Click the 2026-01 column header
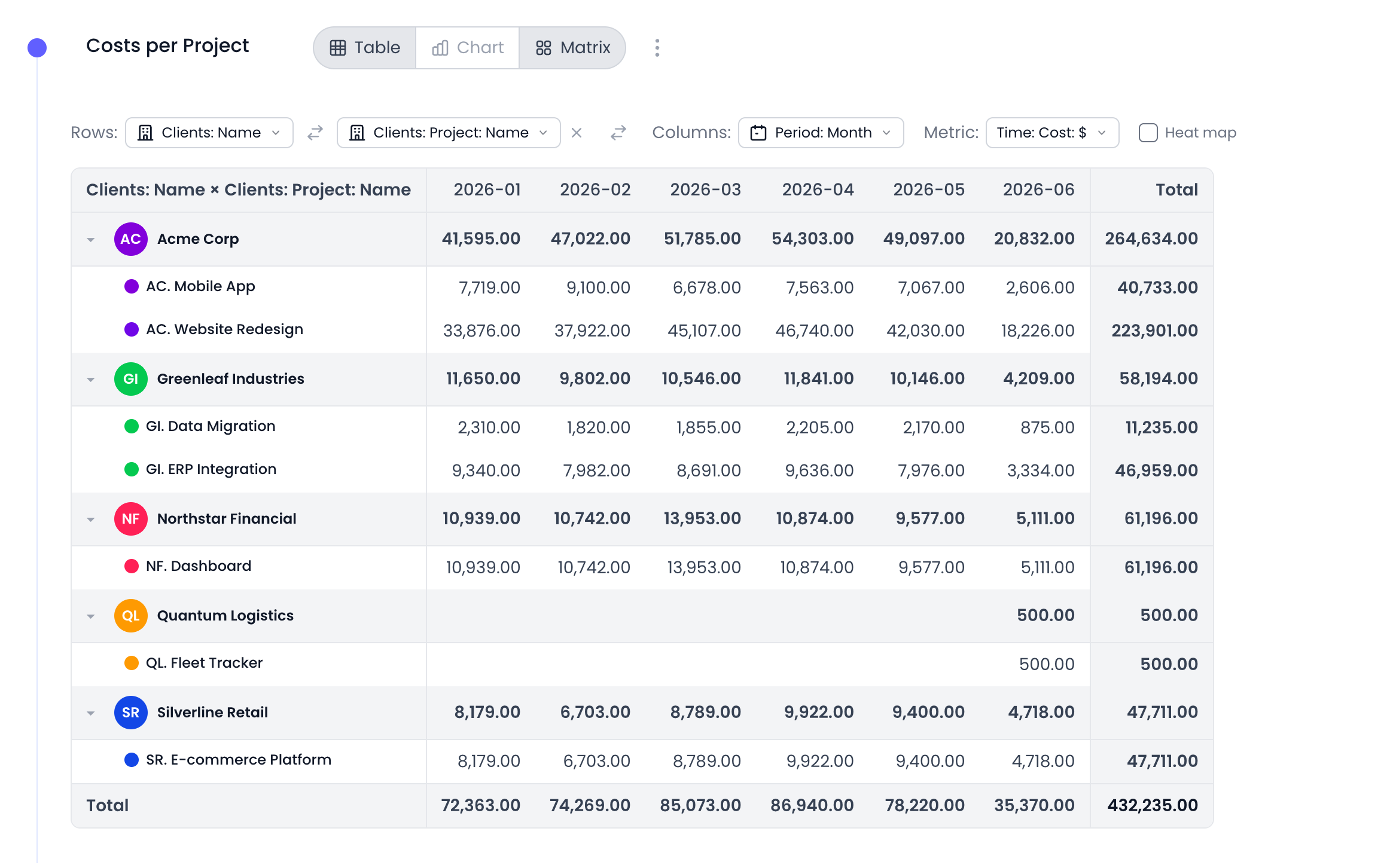Screen dimensions: 1390x868 pyautogui.click(x=487, y=190)
